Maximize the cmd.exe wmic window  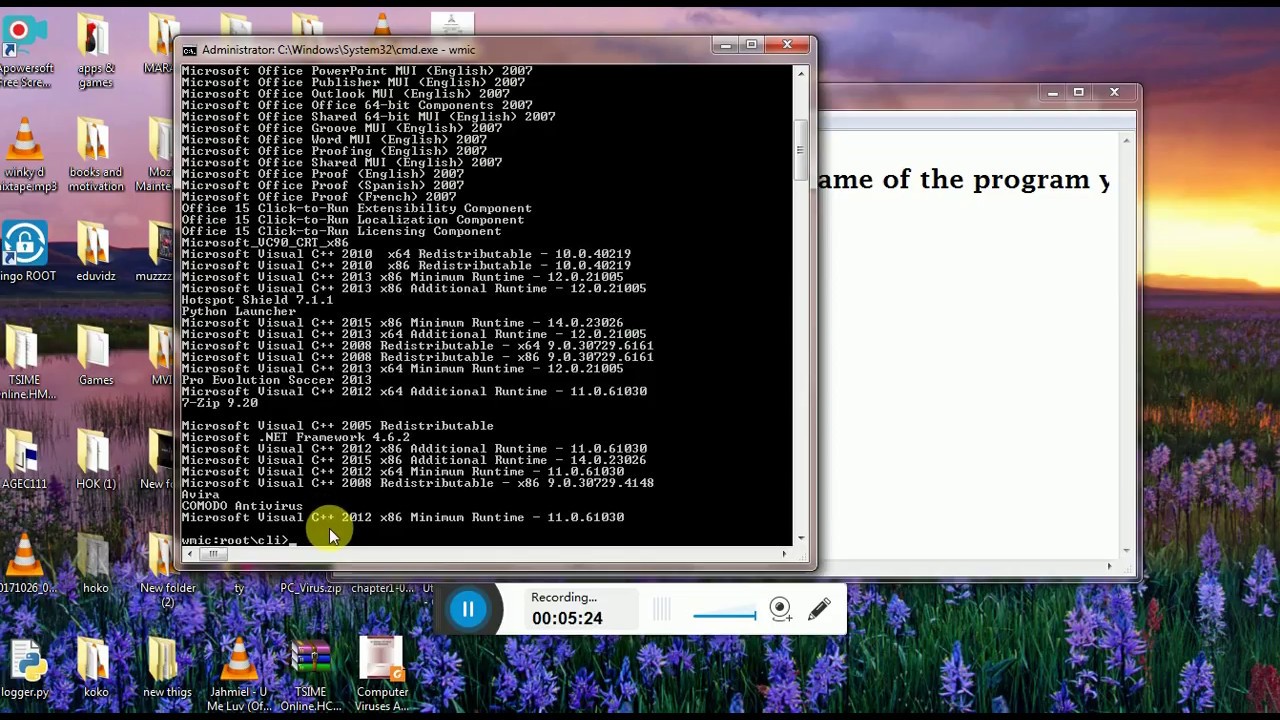click(x=751, y=45)
